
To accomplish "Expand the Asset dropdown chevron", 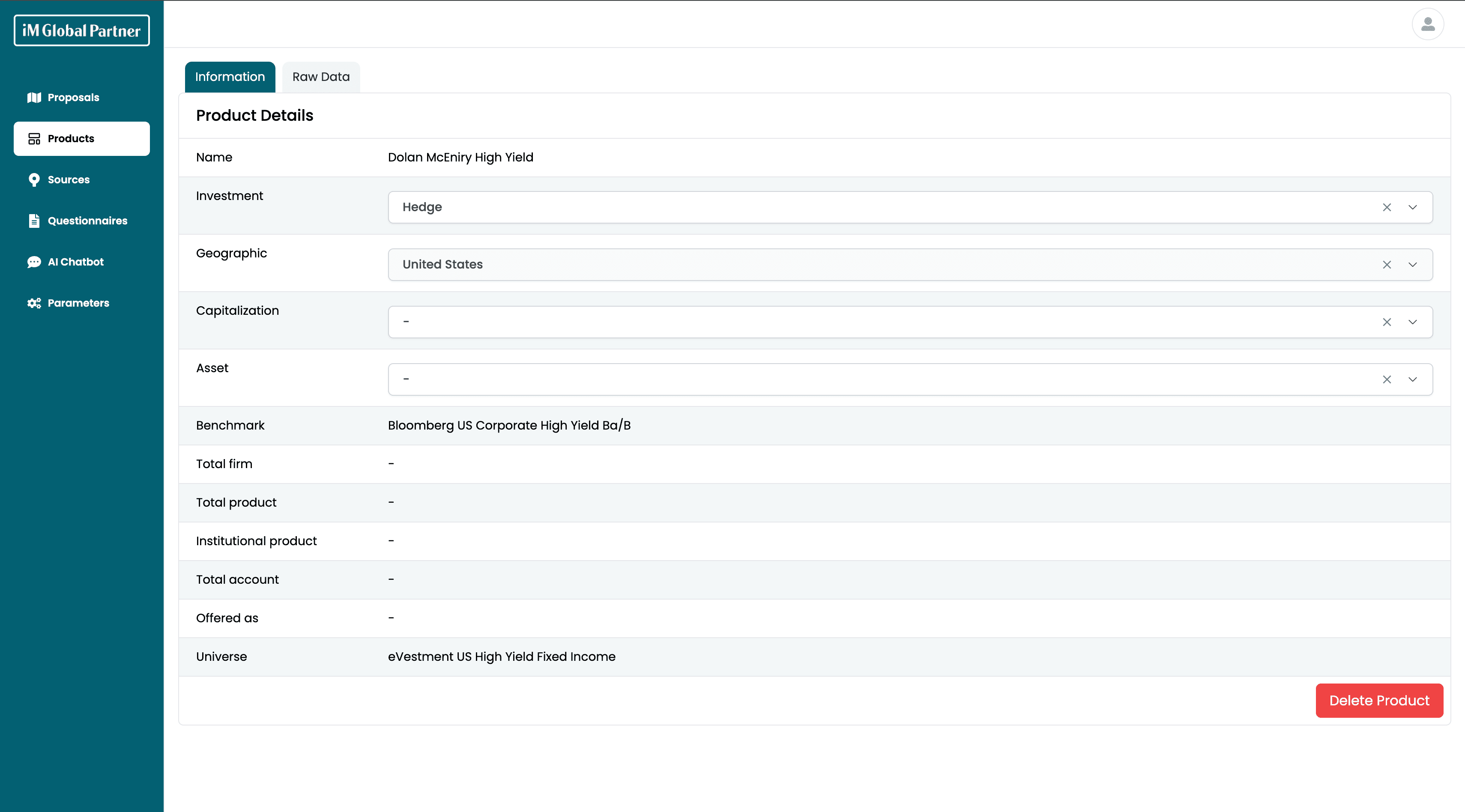I will point(1413,380).
